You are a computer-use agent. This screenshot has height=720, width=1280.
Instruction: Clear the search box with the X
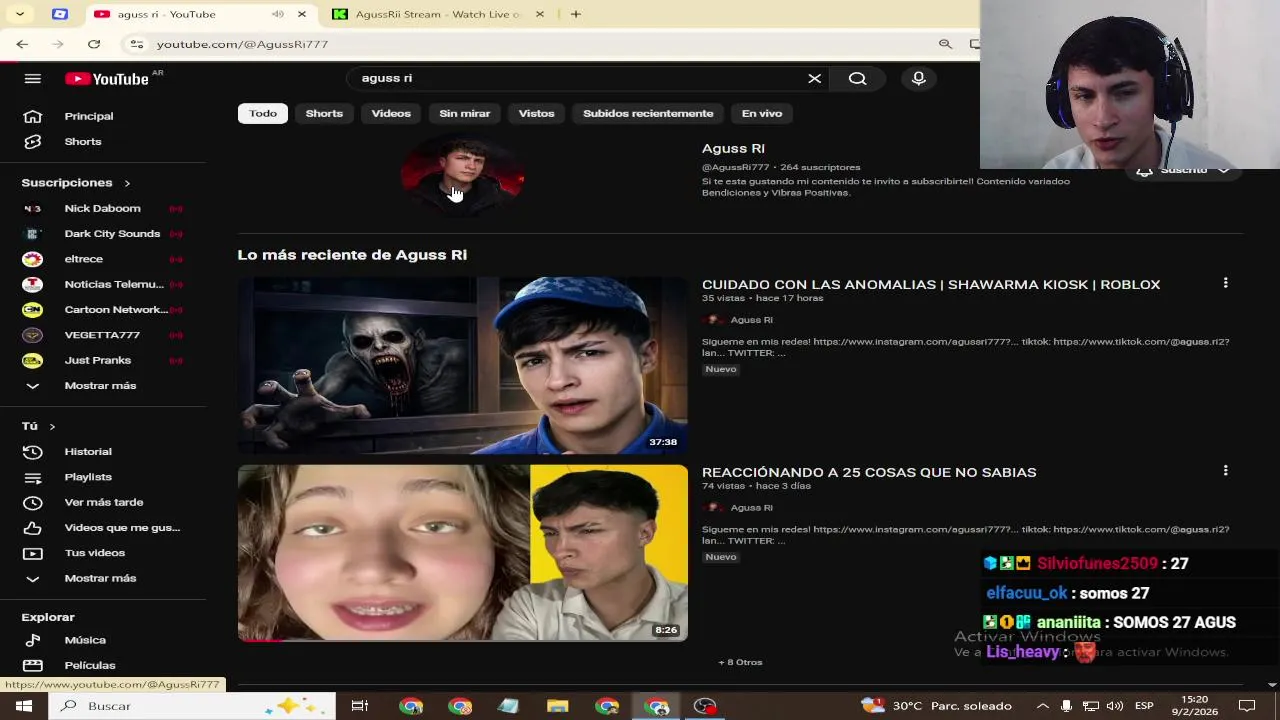(815, 78)
